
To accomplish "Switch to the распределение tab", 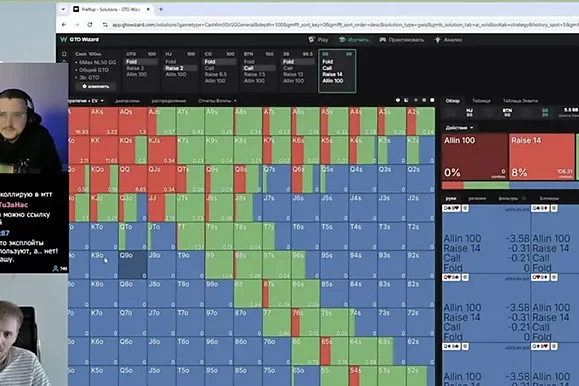I will point(169,100).
